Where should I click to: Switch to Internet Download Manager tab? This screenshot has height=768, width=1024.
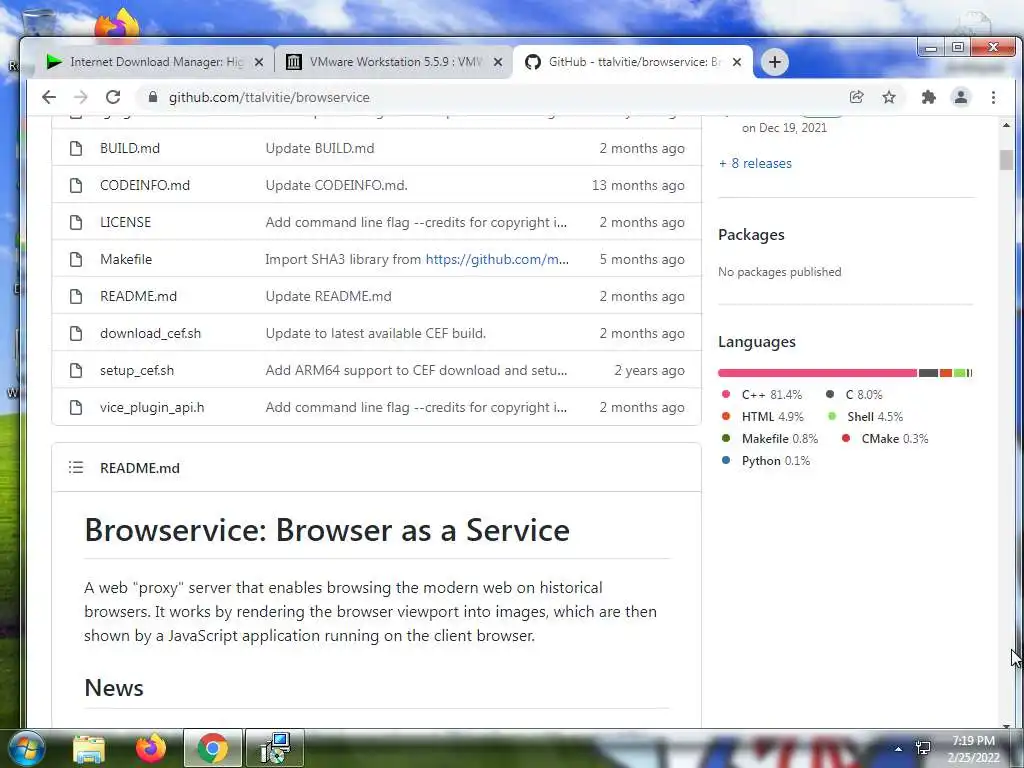click(155, 62)
